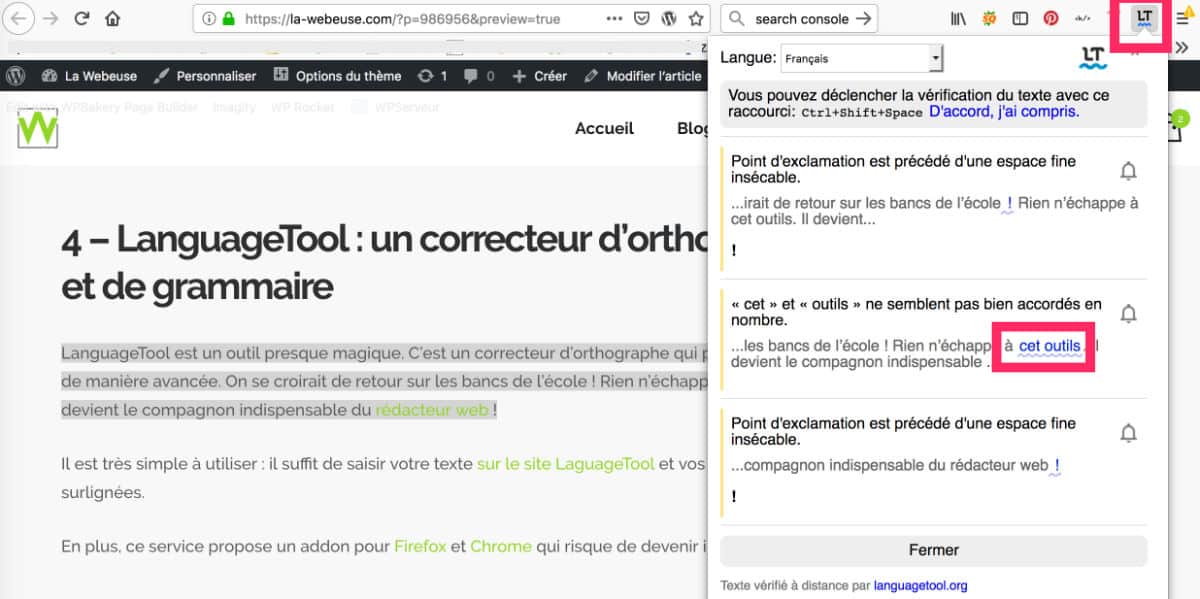Dismiss the tip with 'D'accord, j'ai compris'
The width and height of the screenshot is (1200, 599).
(1004, 112)
